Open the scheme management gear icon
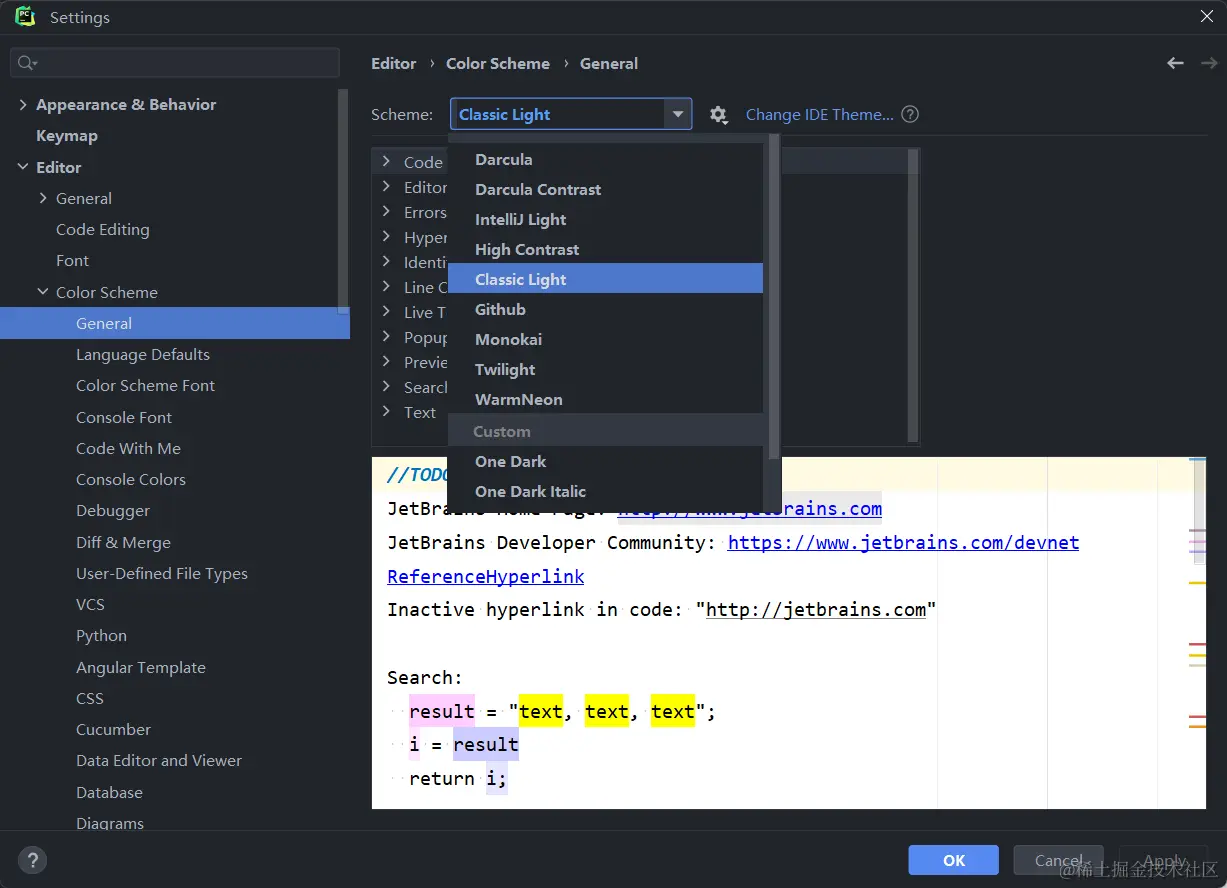1227x888 pixels. click(718, 114)
